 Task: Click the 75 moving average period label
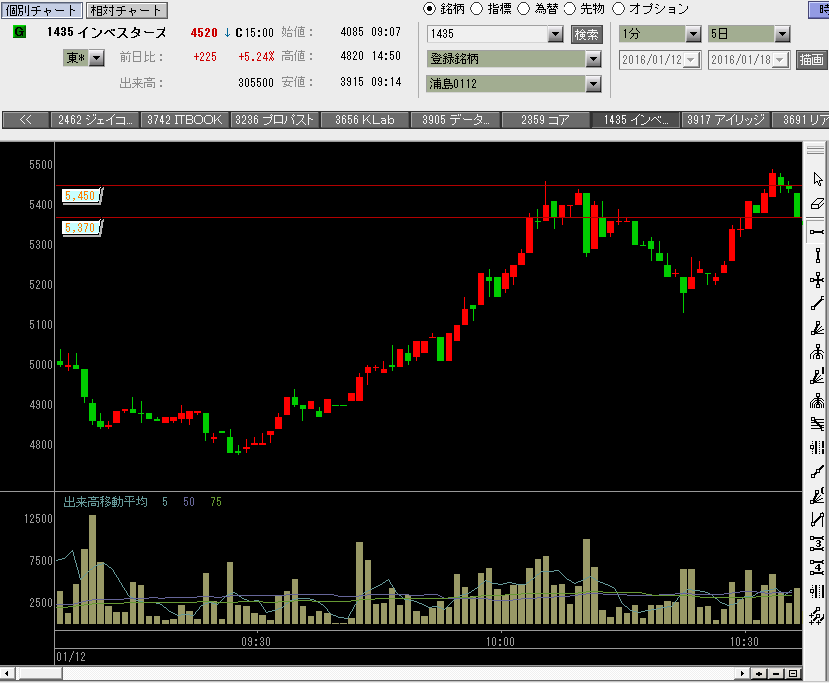point(216,502)
